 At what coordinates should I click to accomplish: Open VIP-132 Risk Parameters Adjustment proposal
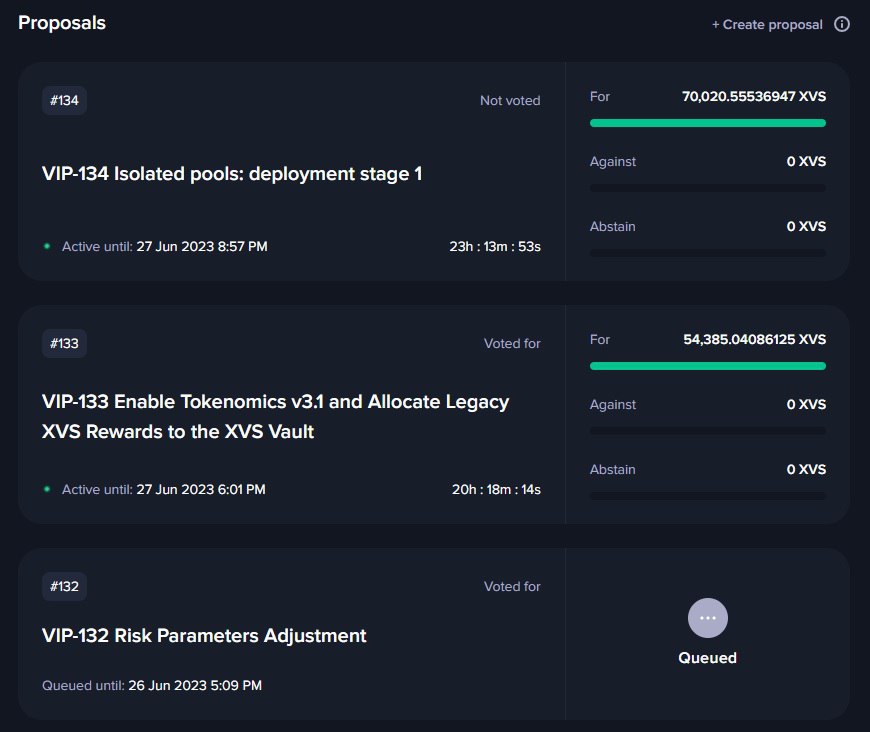coord(204,635)
